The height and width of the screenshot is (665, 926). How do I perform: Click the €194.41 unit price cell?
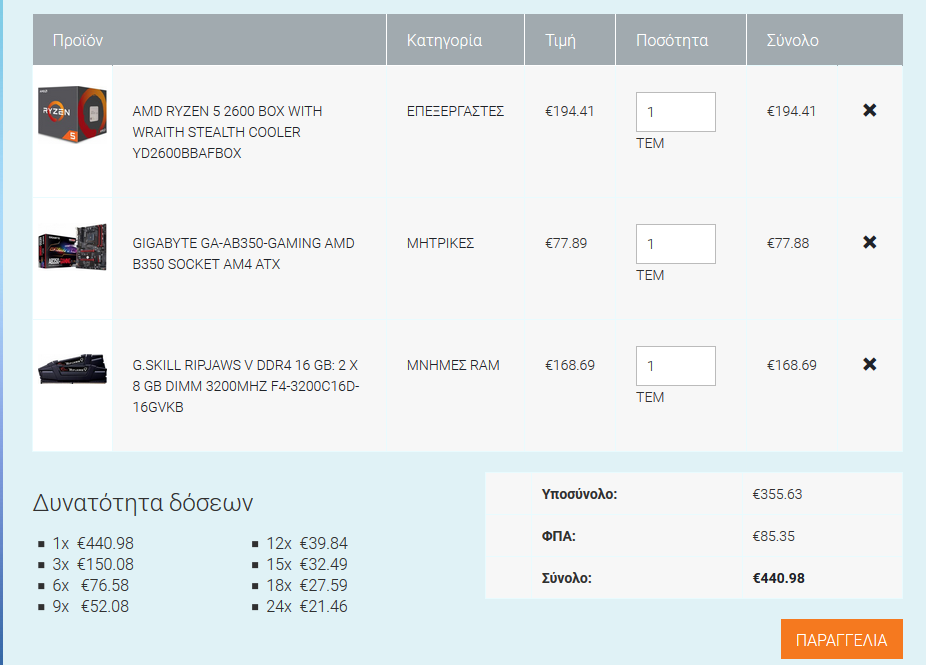[569, 112]
